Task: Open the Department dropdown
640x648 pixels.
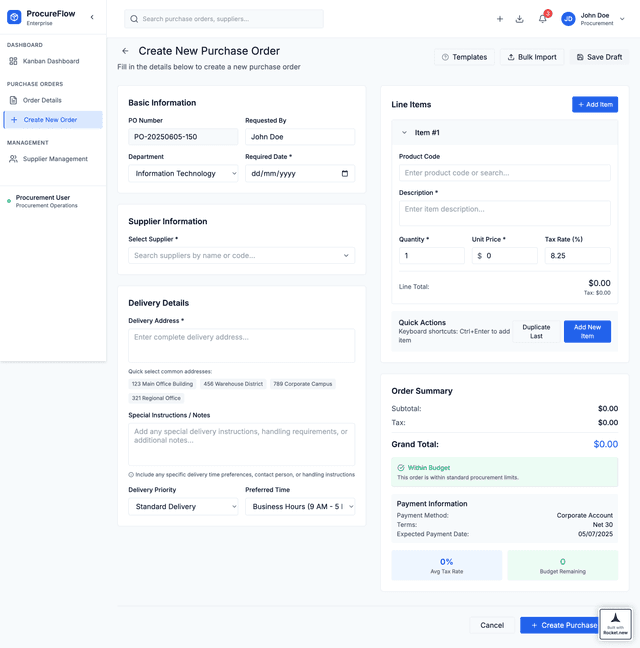Action: coord(183,174)
